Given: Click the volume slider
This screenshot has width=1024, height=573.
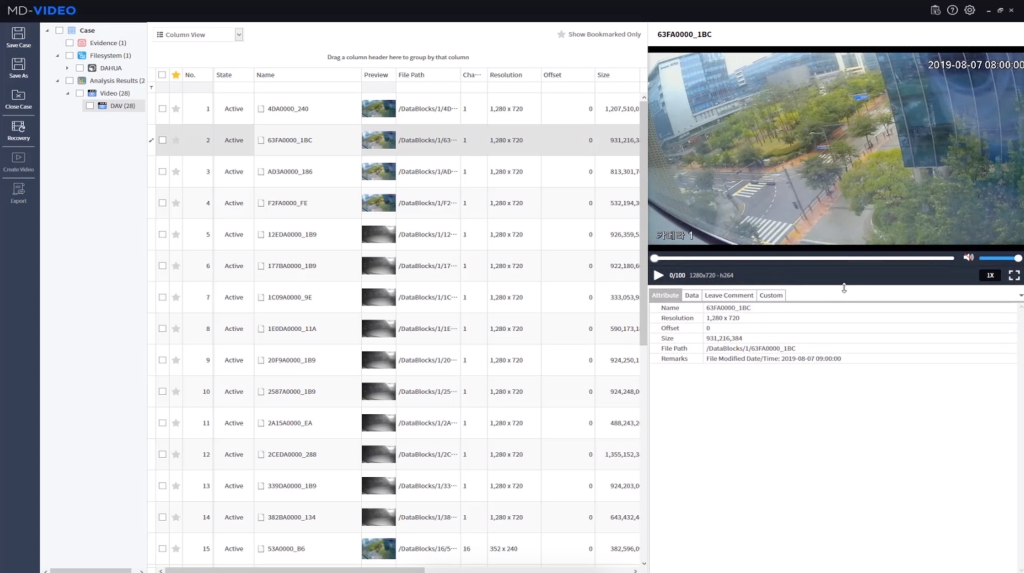Looking at the screenshot, I should click(x=998, y=258).
